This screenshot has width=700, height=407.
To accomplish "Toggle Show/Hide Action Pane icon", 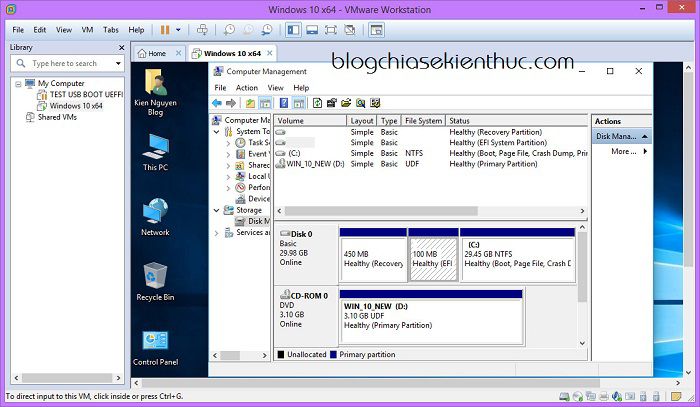I will tap(299, 104).
